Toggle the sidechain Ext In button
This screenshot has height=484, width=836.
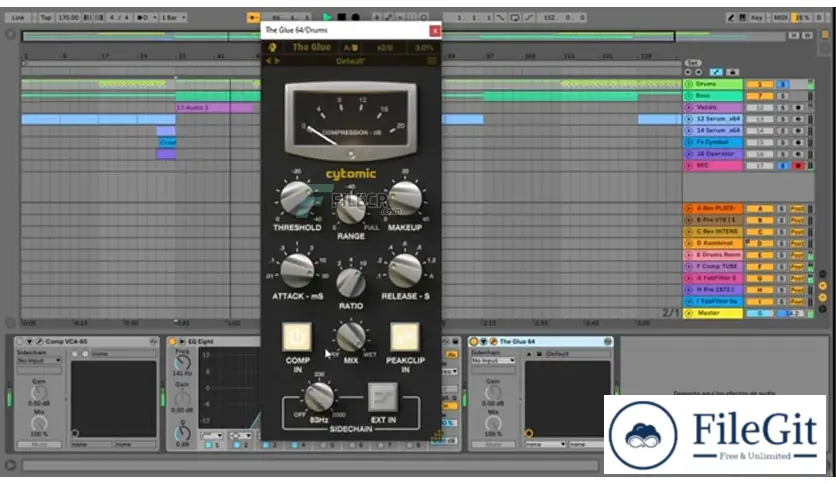coord(383,398)
